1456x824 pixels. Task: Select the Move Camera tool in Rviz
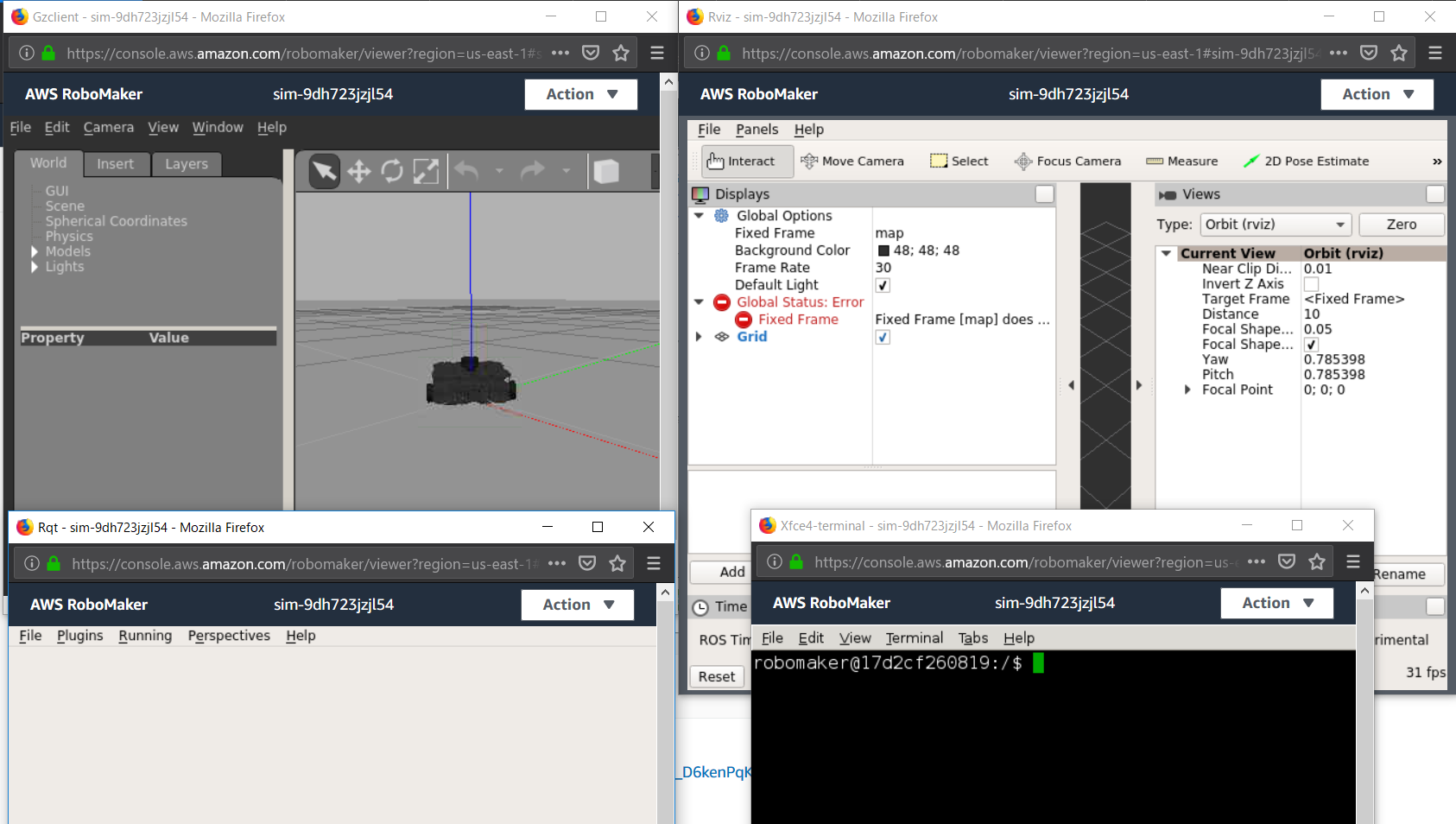pos(853,161)
